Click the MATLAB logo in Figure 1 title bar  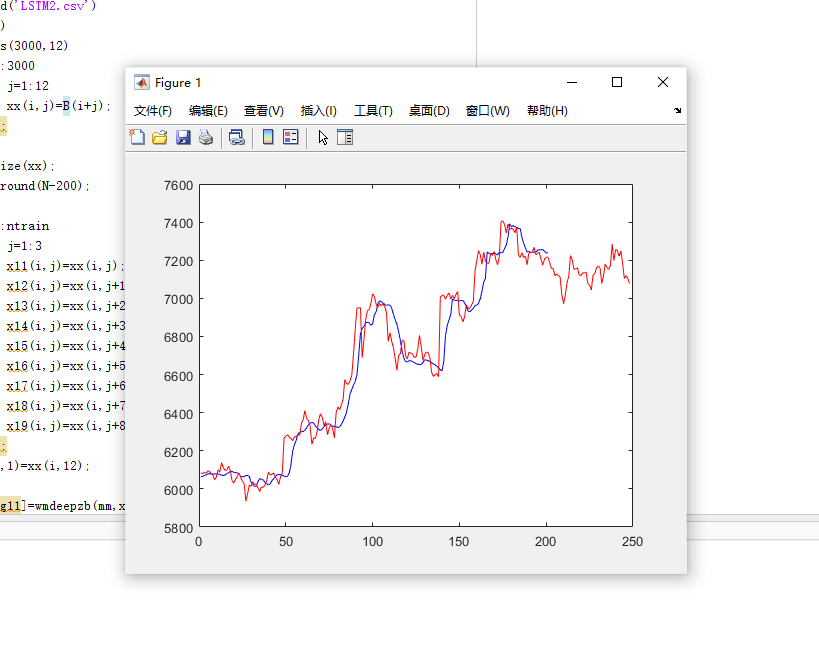pos(142,83)
